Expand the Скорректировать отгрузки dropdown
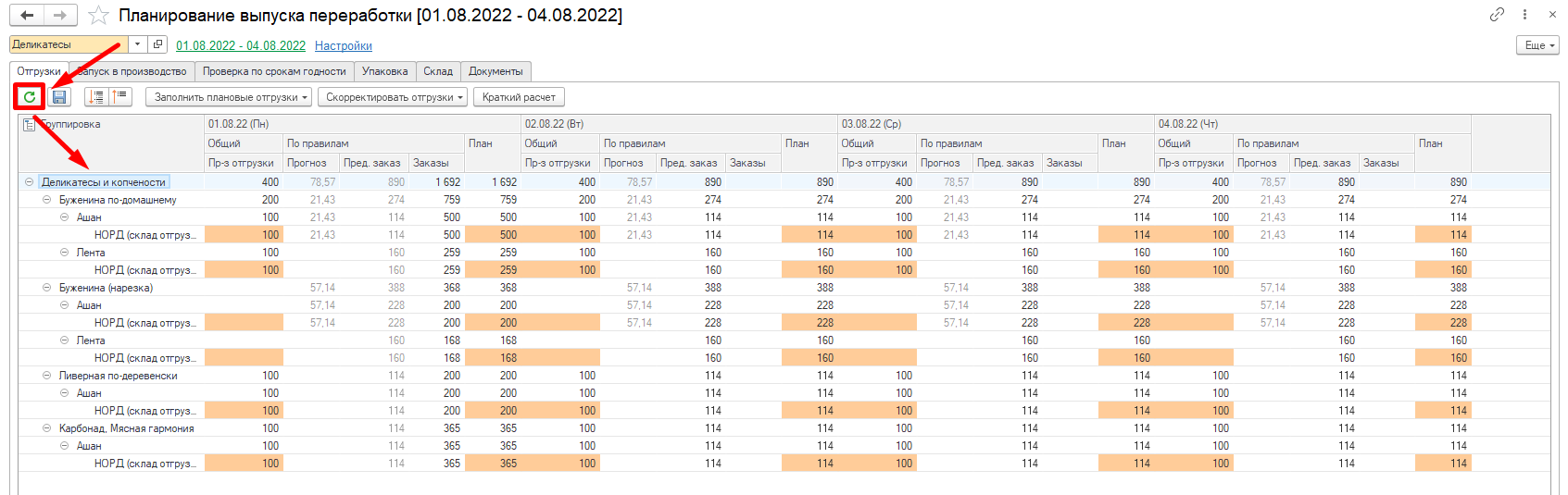This screenshot has width=1568, height=495. [x=394, y=97]
